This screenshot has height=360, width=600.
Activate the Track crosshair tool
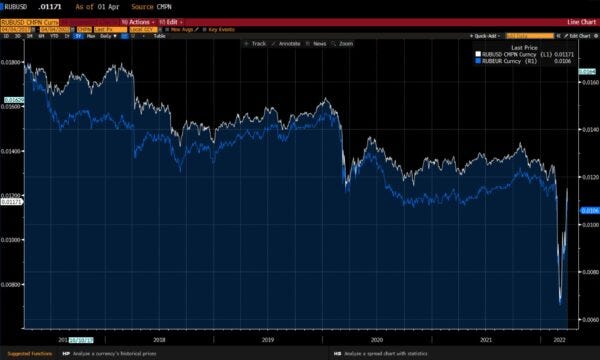coord(256,44)
